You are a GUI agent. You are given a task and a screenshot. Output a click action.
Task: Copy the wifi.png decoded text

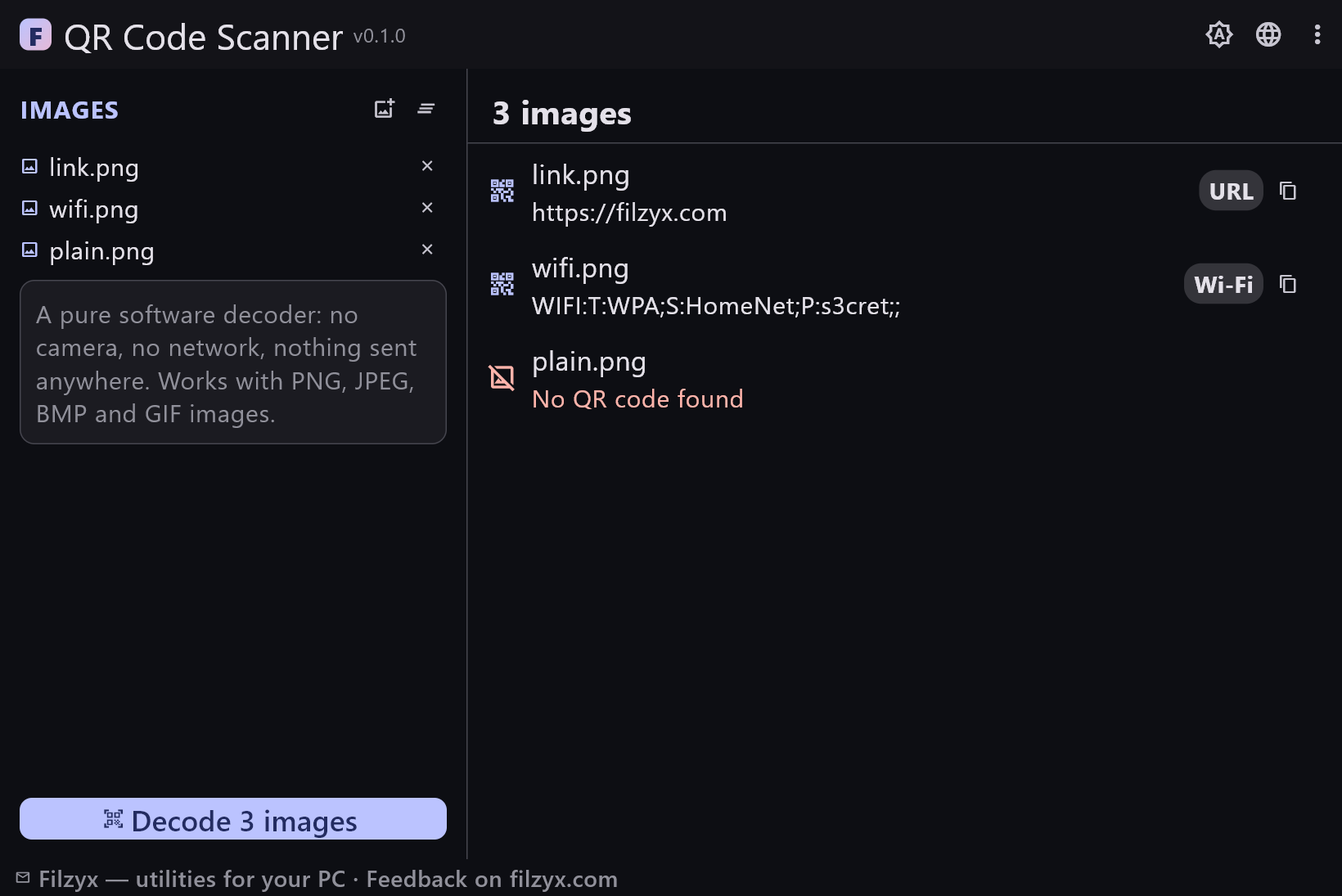pos(1288,284)
